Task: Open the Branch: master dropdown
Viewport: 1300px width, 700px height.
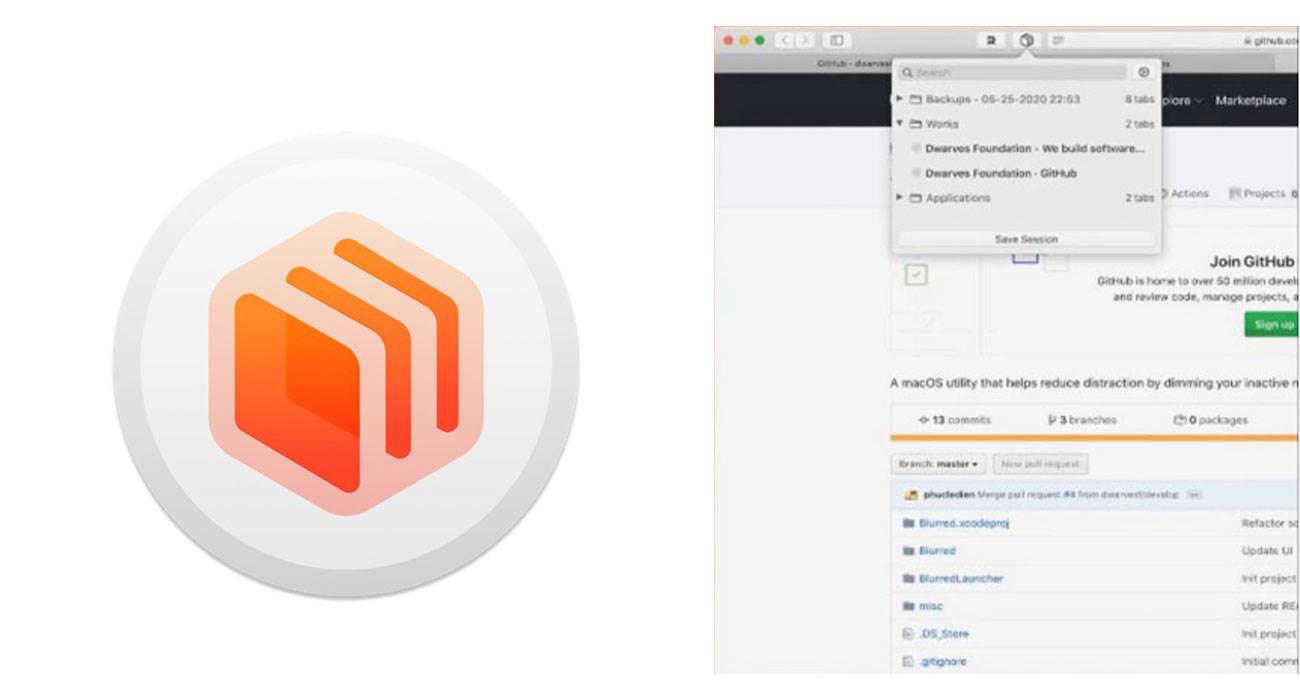Action: pyautogui.click(x=938, y=464)
